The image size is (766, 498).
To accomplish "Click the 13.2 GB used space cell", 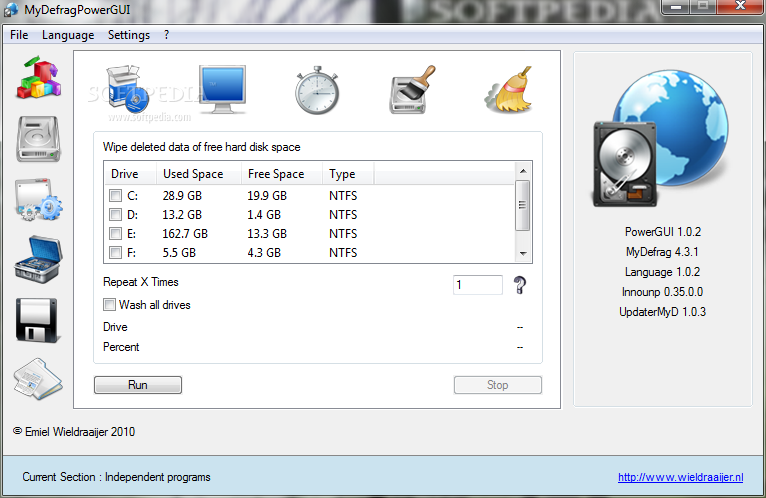I will coord(182,215).
